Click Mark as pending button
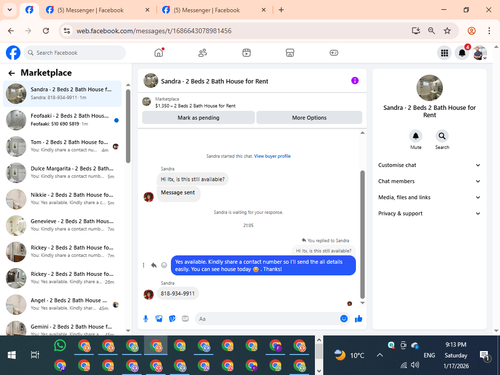This screenshot has height=375, width=500. [198, 118]
